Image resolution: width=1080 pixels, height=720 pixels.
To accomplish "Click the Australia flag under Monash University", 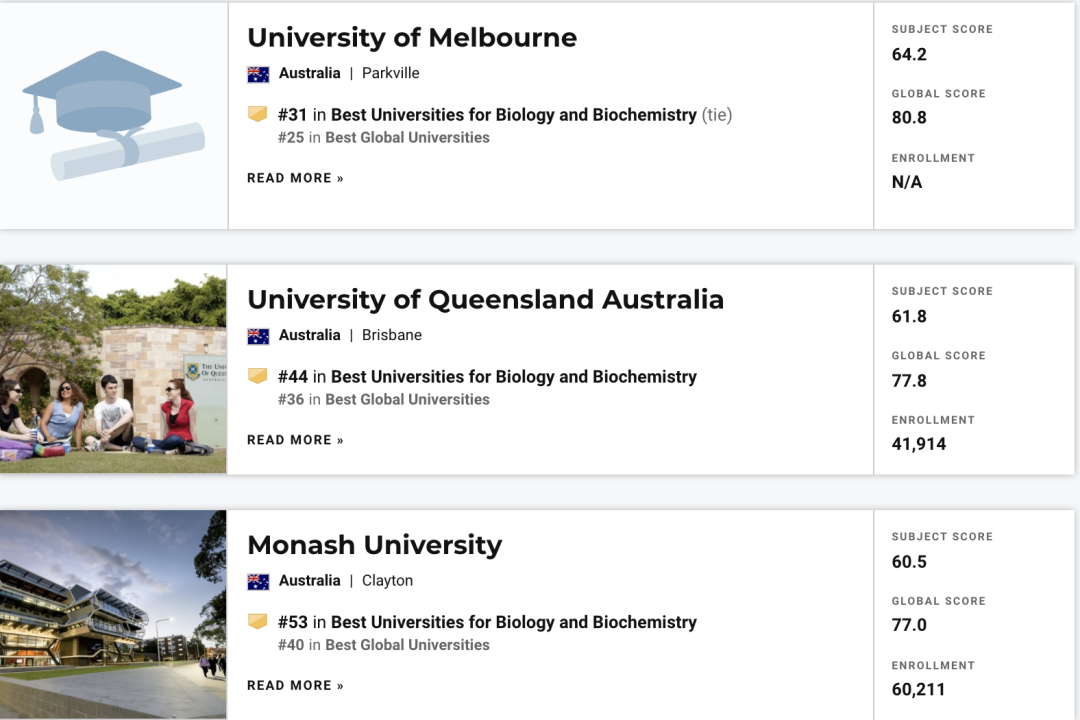I will [258, 582].
